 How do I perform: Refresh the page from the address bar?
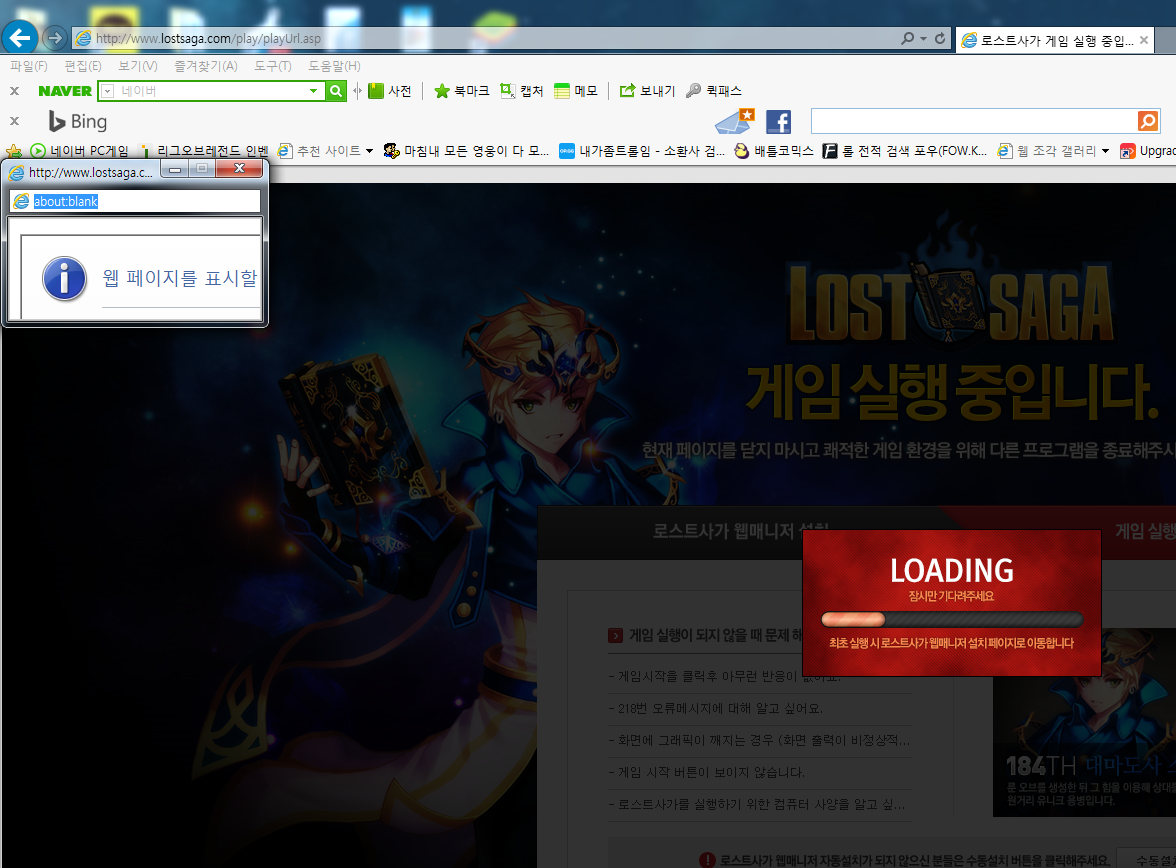pyautogui.click(x=940, y=38)
